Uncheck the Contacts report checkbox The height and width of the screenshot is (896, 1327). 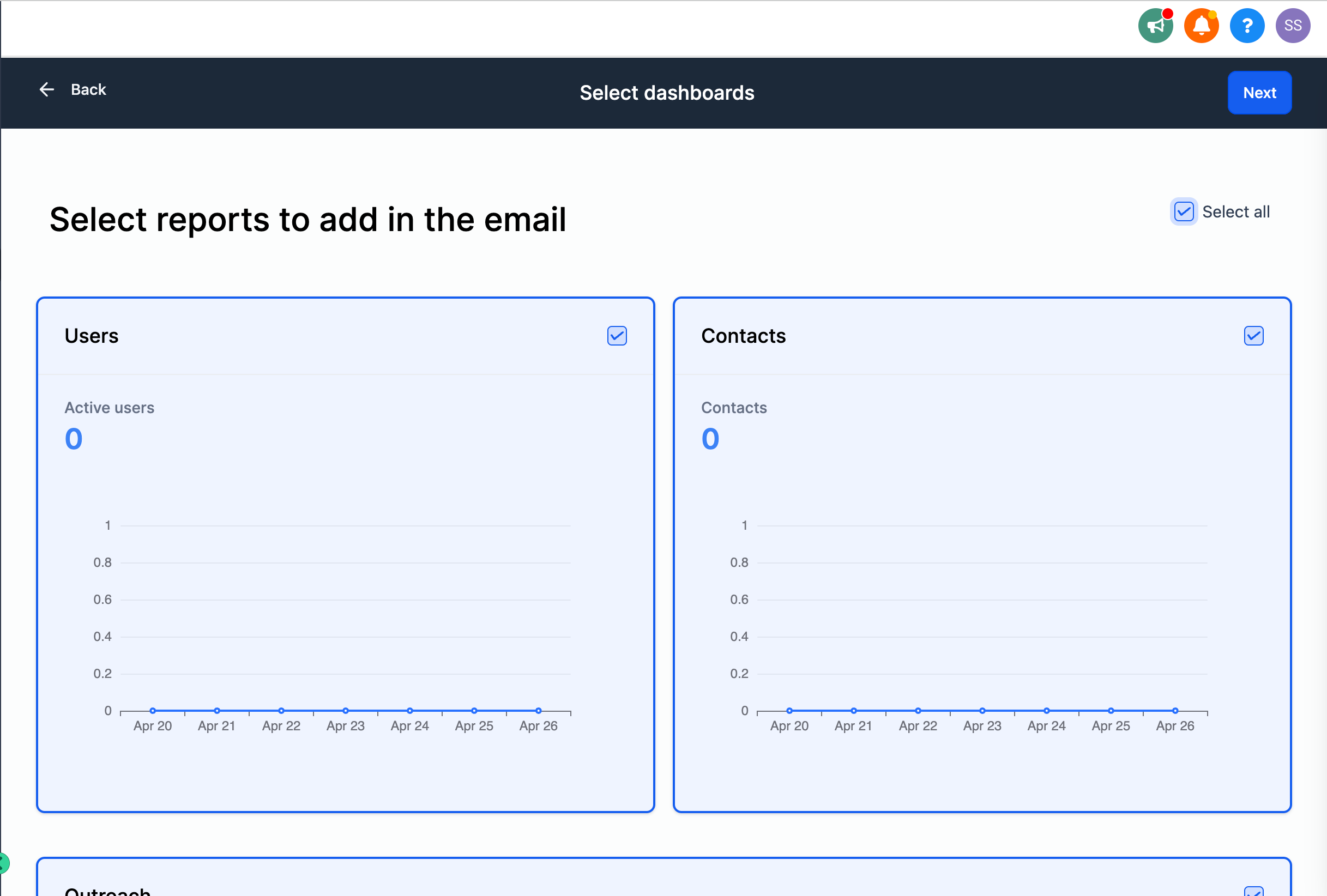tap(1253, 336)
